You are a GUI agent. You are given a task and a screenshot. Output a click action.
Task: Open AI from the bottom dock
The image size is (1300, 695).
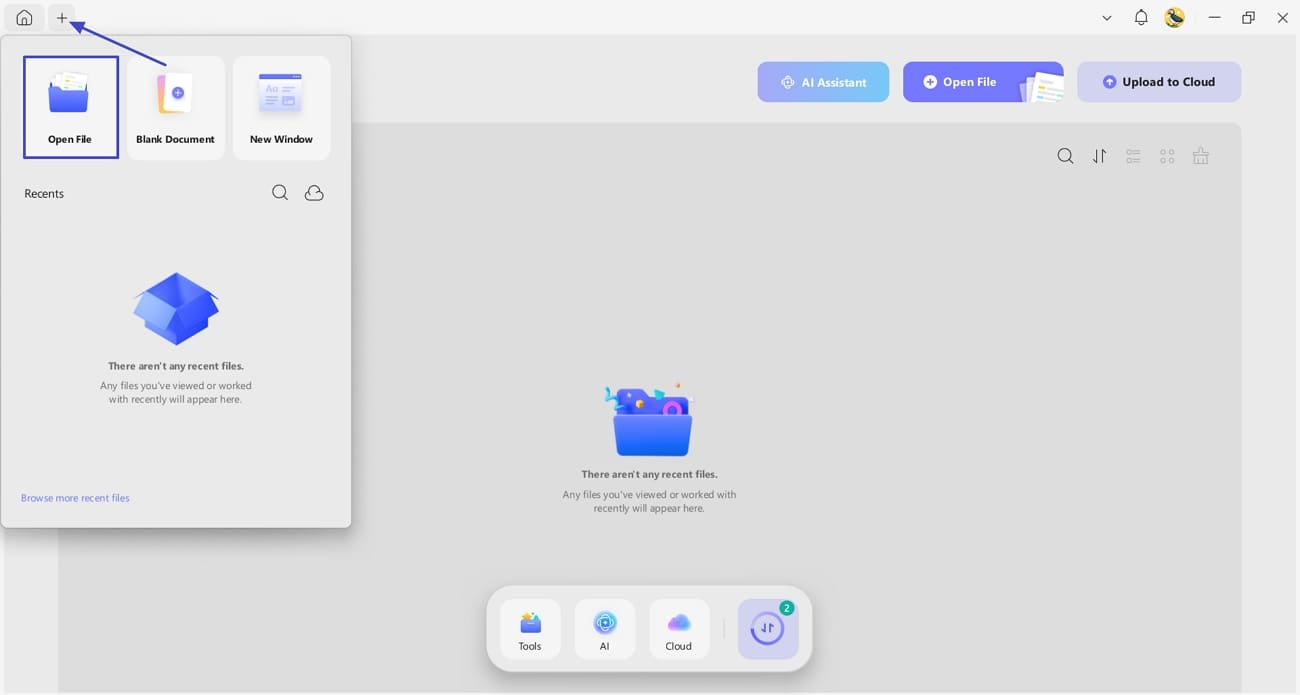coord(605,630)
